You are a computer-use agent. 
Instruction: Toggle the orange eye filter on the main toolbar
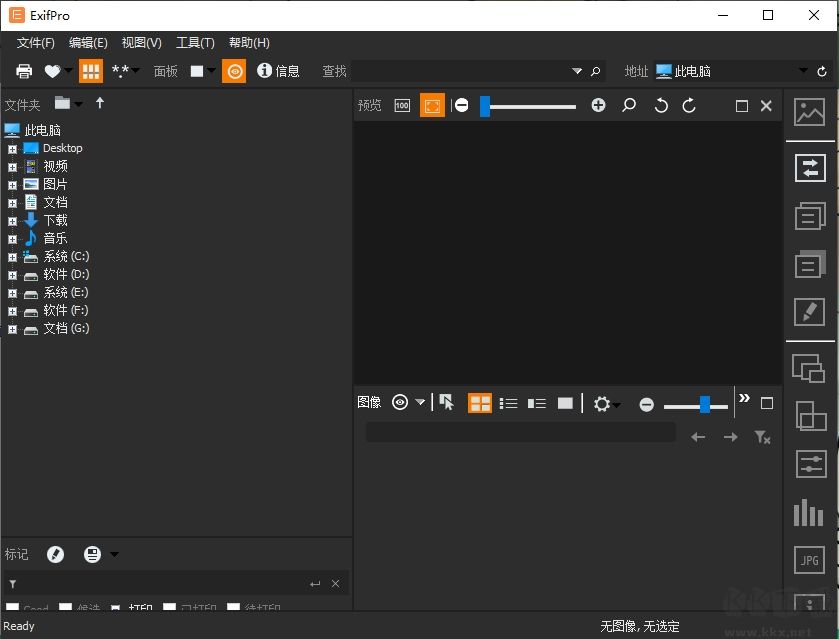click(x=233, y=71)
